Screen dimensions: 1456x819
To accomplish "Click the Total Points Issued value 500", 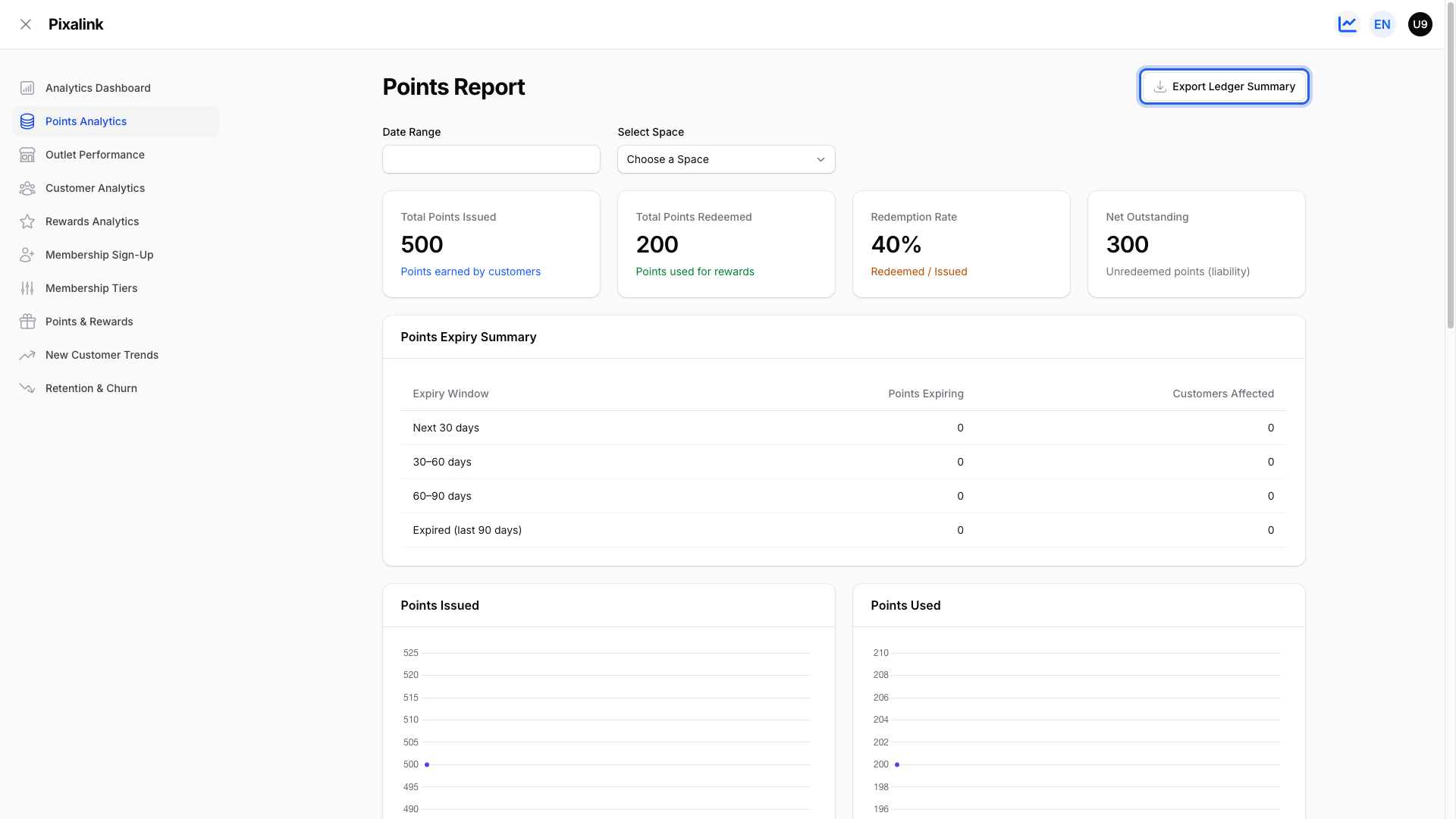I will point(422,244).
